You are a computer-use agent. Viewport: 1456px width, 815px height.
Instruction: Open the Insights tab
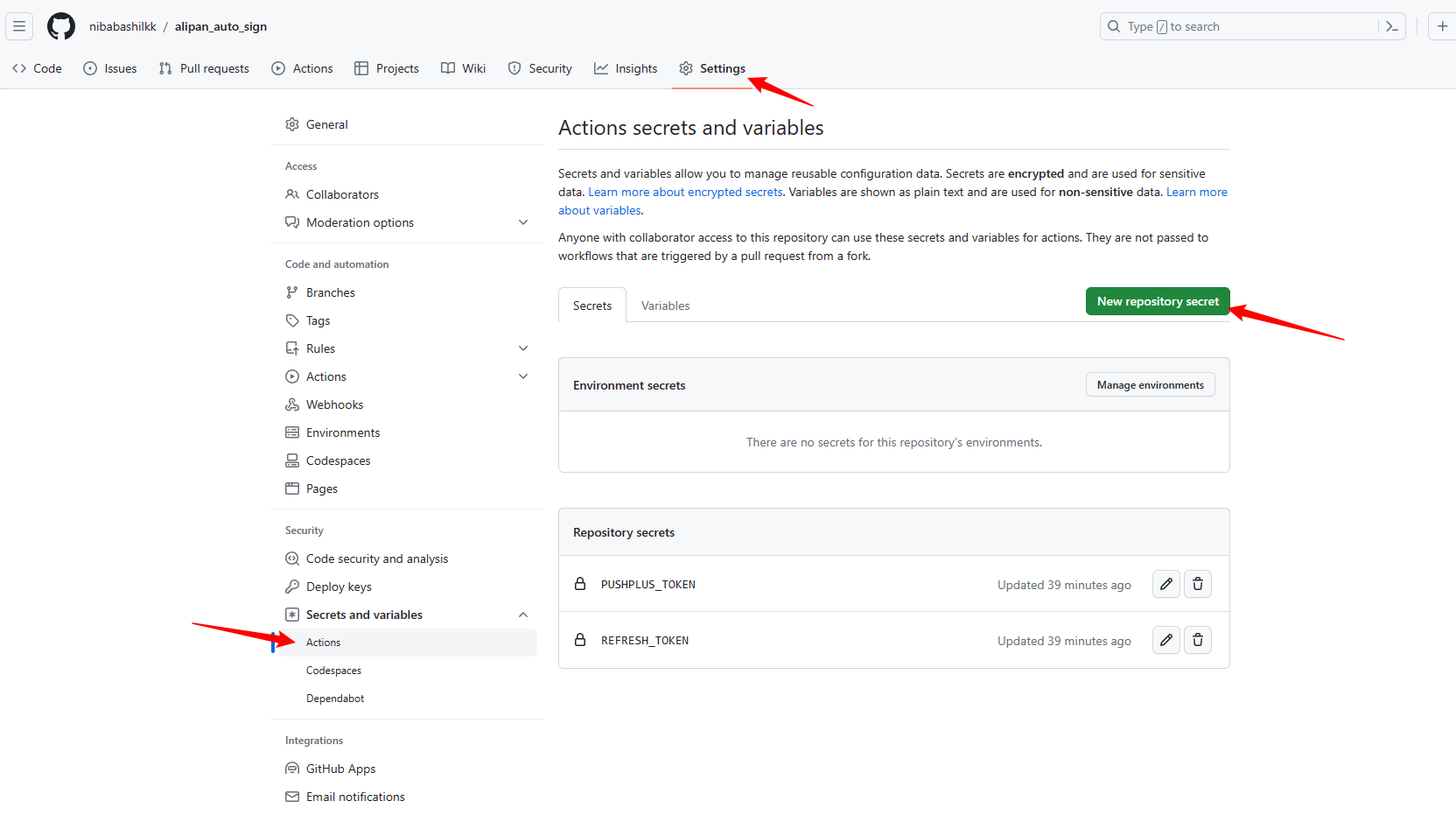pyautogui.click(x=626, y=68)
